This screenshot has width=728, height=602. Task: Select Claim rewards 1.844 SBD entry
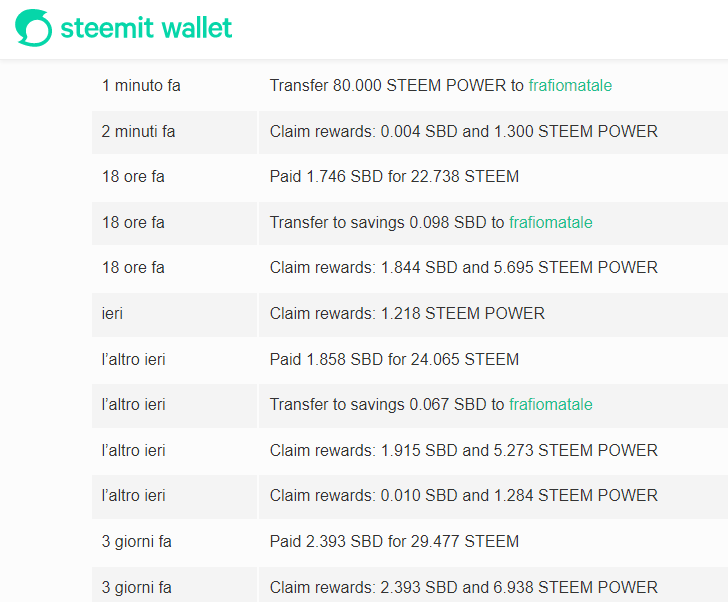(463, 267)
